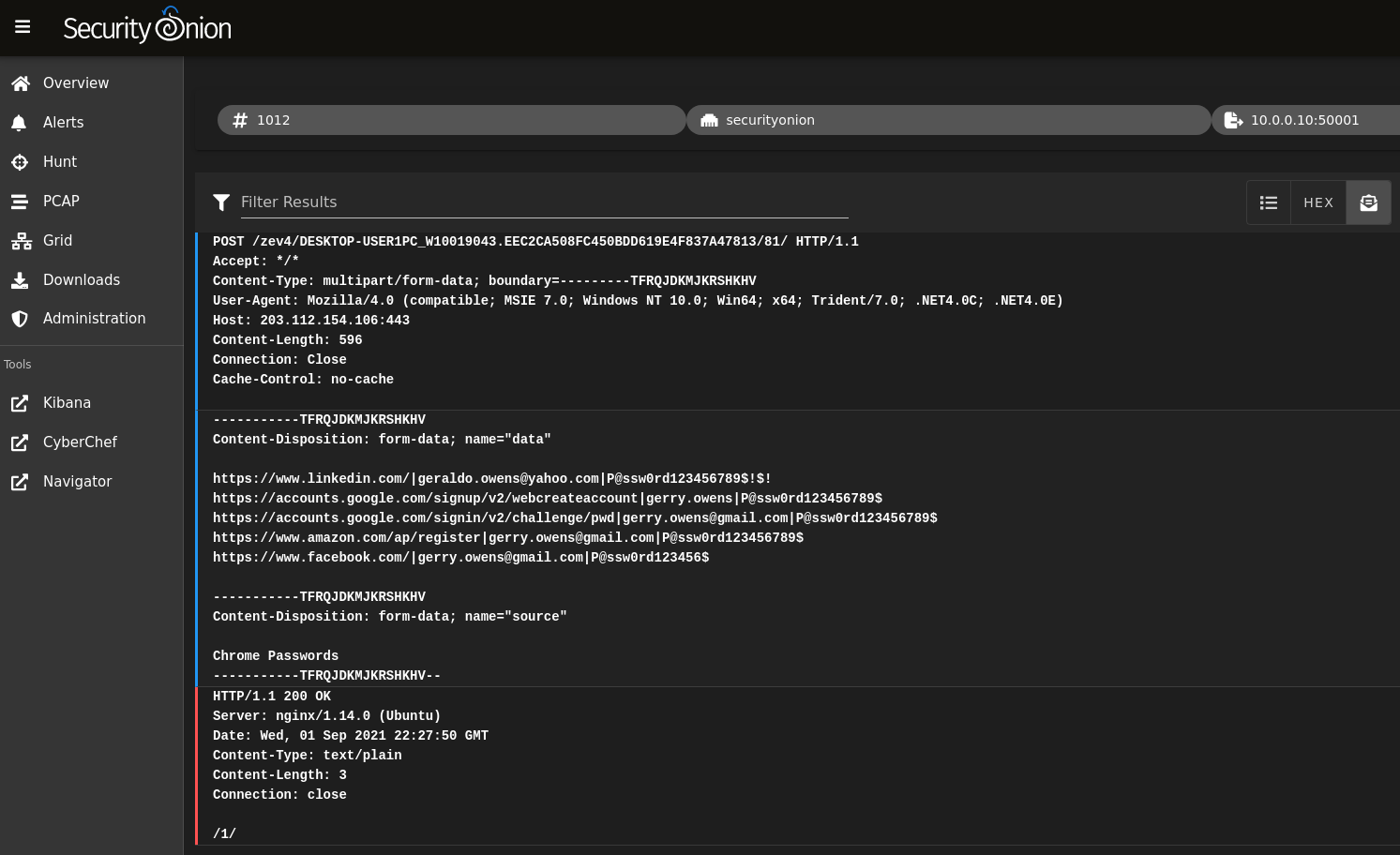This screenshot has width=1400, height=855.
Task: Open the Navigator tool link
Action: coord(91,482)
